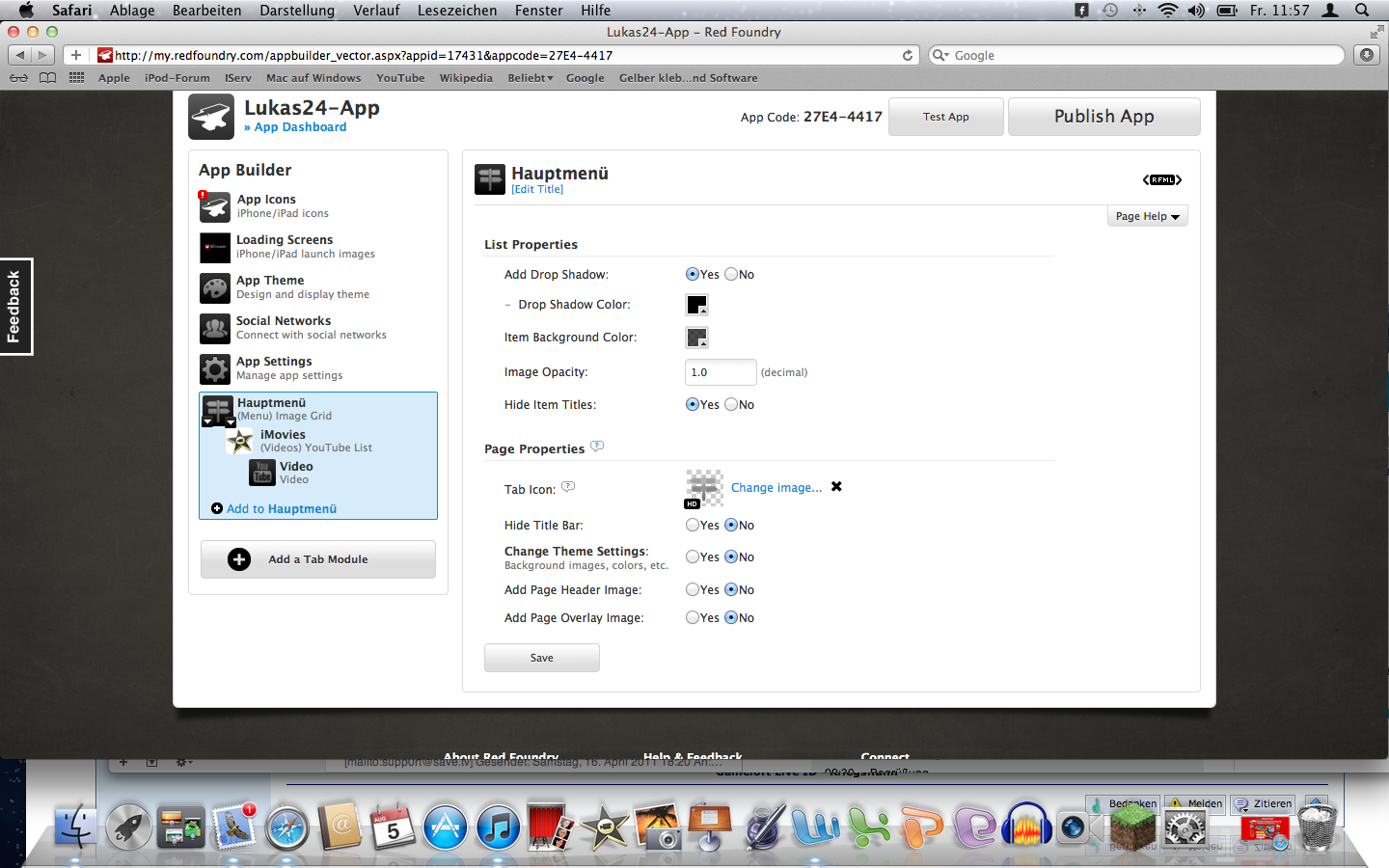The height and width of the screenshot is (868, 1389).
Task: Open the Beliebt bookmarks dropdown
Action: (x=530, y=78)
